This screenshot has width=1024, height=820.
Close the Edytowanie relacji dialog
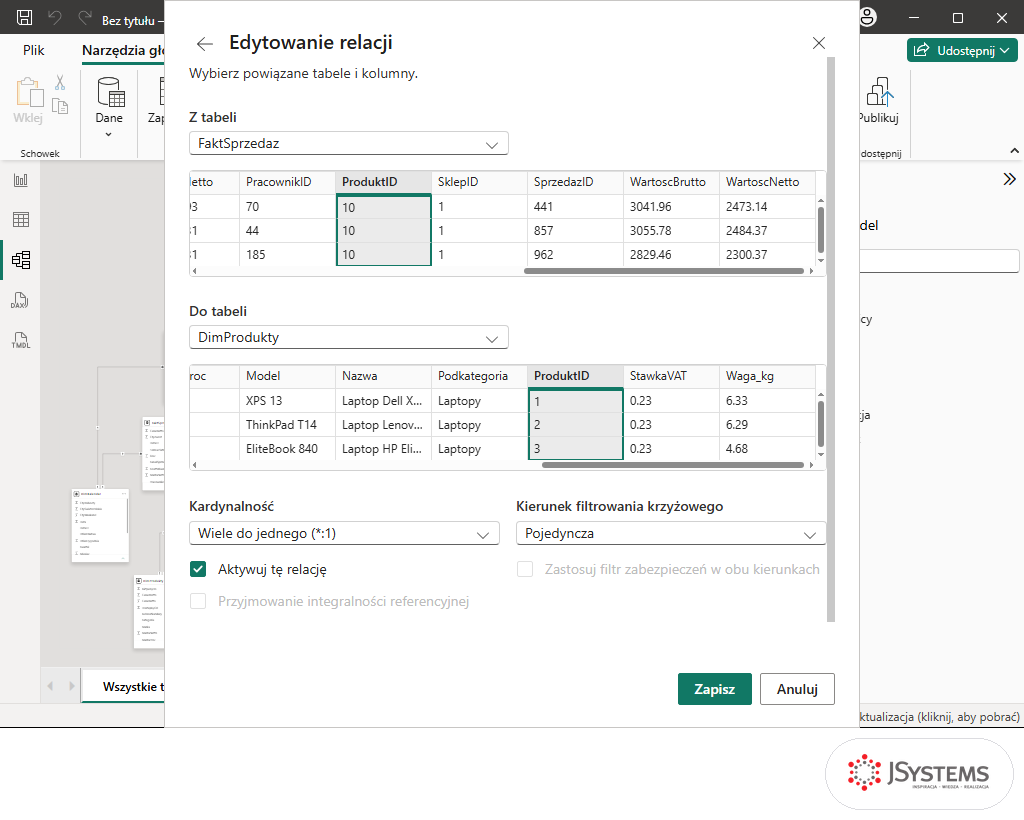[818, 43]
